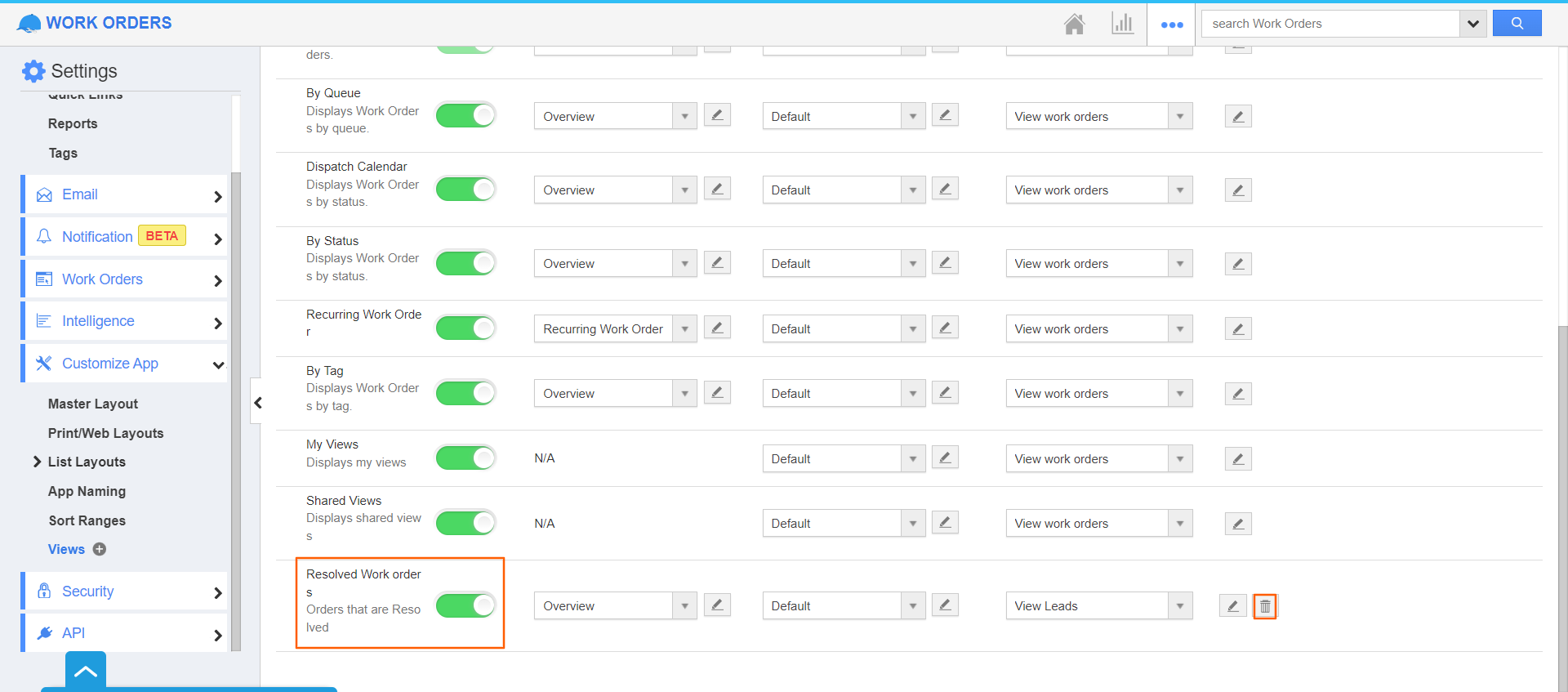
Task: Turn off the By Tag toggle
Action: (465, 392)
